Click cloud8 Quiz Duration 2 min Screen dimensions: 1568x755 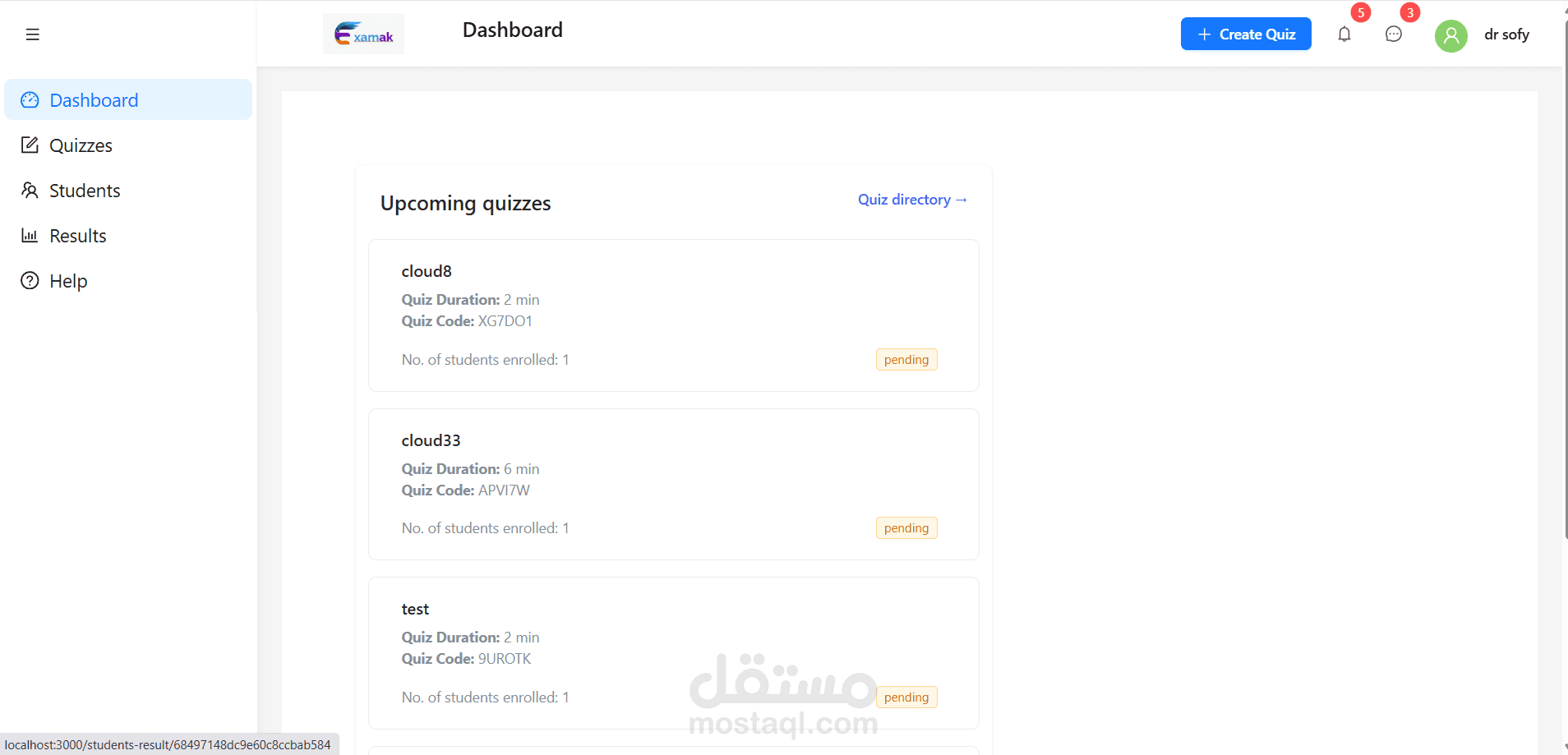[470, 300]
